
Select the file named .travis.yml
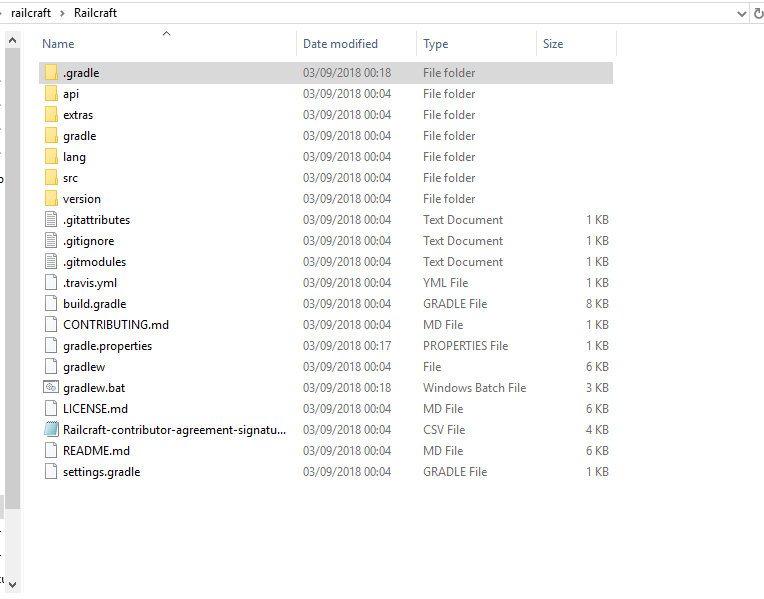[90, 283]
